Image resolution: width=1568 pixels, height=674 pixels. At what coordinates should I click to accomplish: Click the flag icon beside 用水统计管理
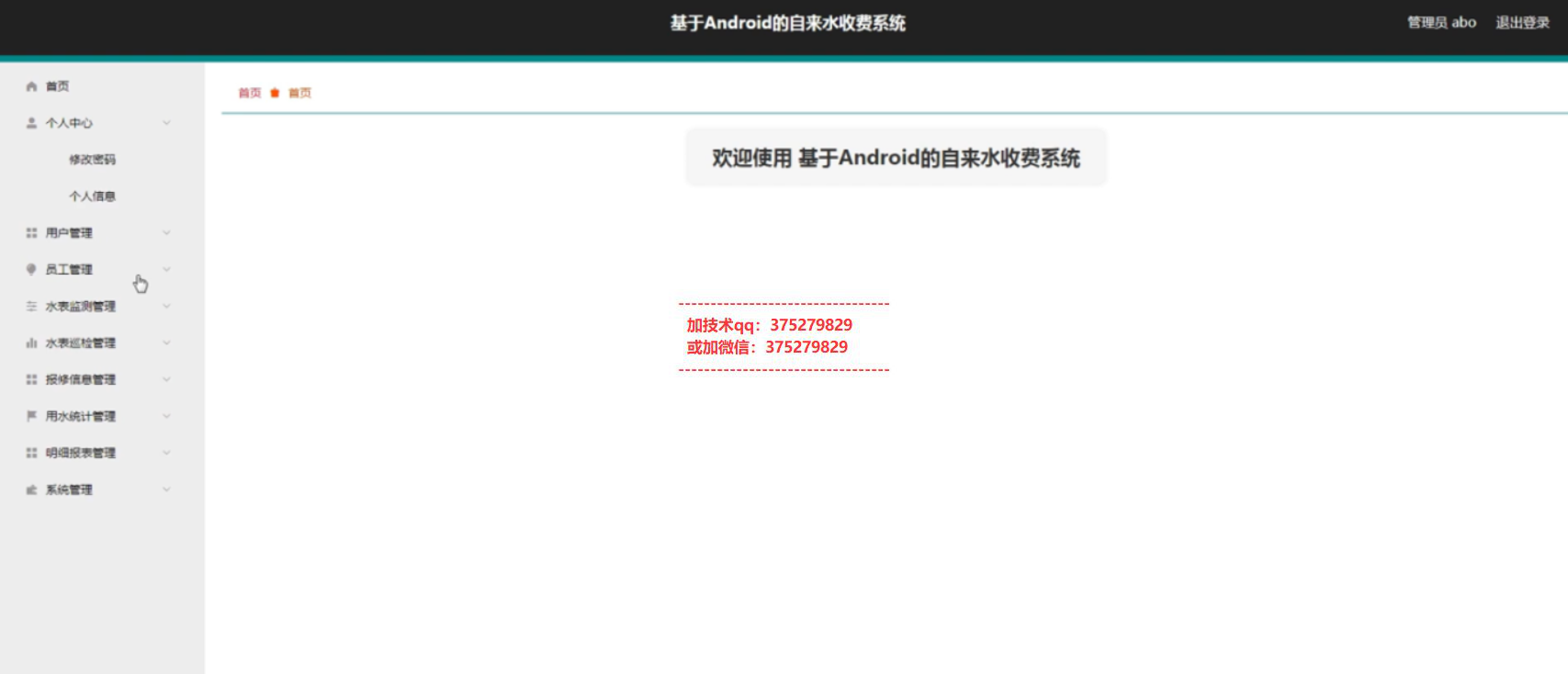pos(31,416)
